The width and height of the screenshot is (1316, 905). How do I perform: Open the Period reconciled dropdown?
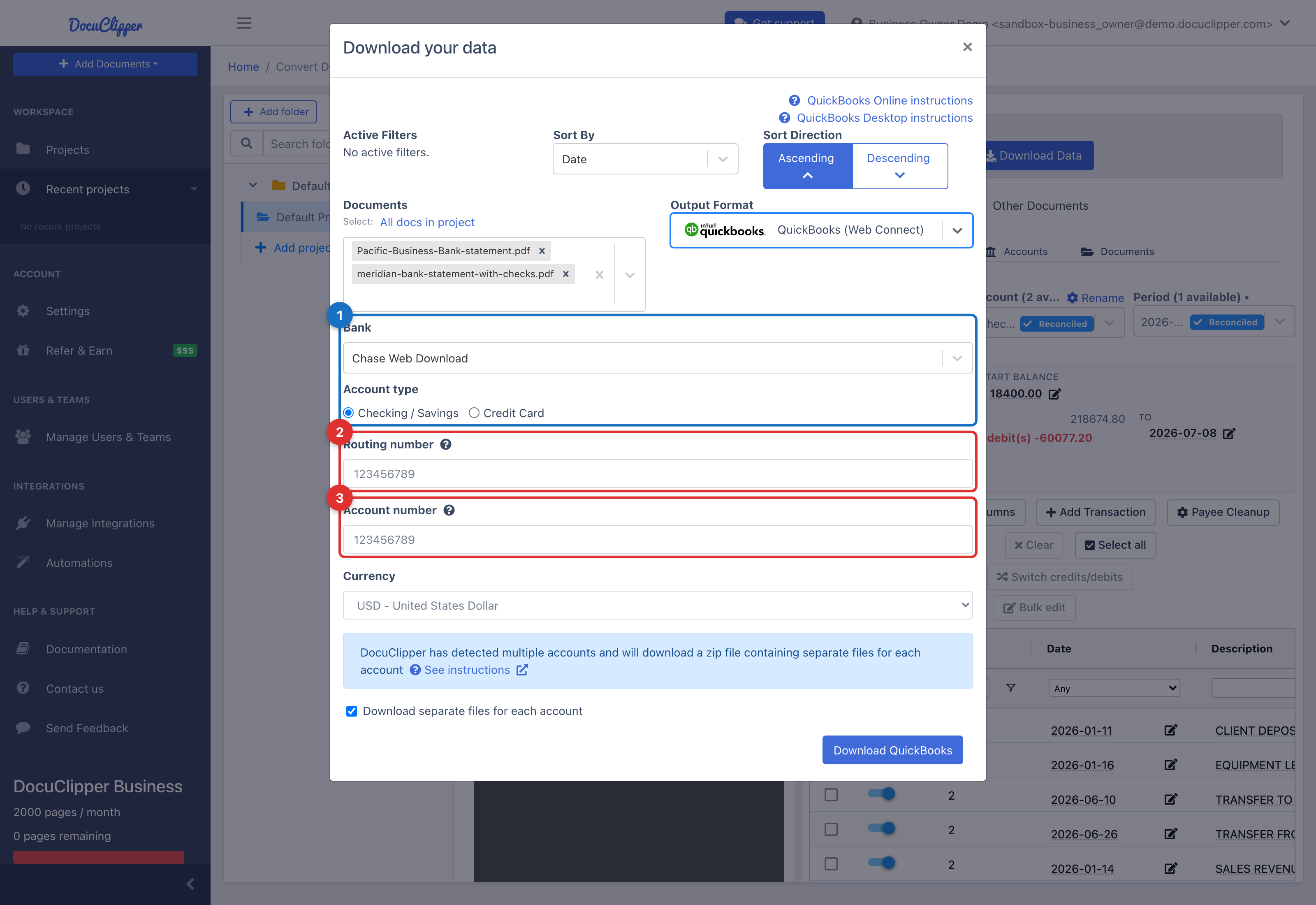coord(1214,322)
